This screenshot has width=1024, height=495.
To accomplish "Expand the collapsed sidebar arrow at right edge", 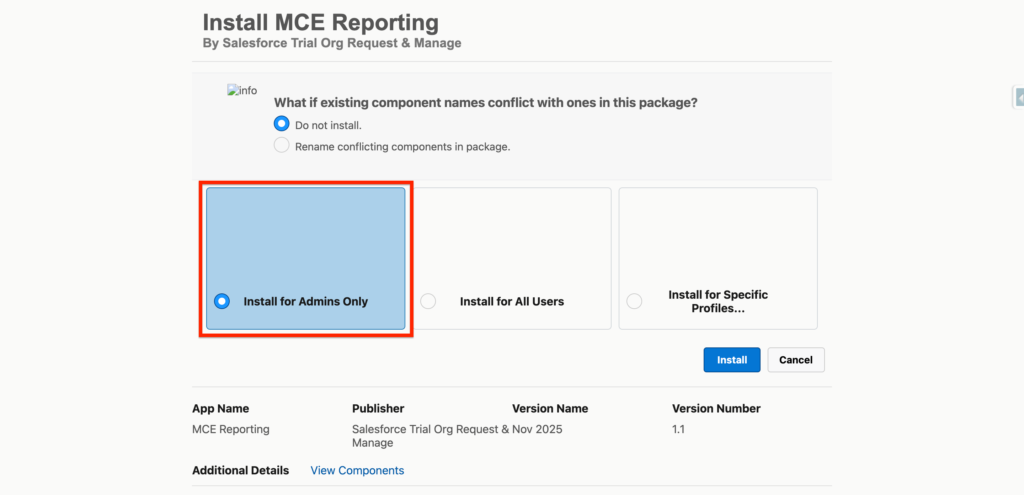I will [1019, 97].
